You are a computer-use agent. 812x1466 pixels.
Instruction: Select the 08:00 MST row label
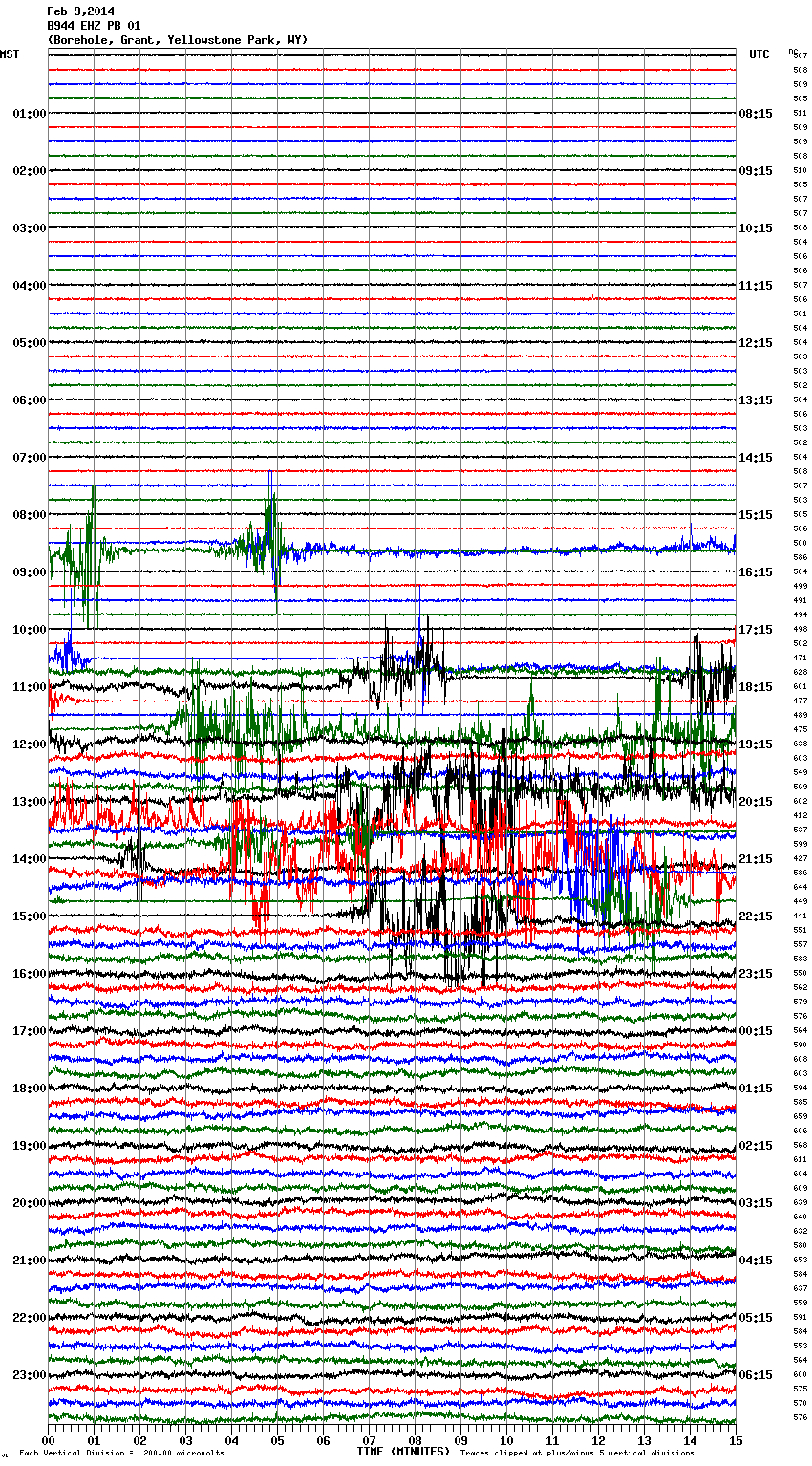click(30, 515)
